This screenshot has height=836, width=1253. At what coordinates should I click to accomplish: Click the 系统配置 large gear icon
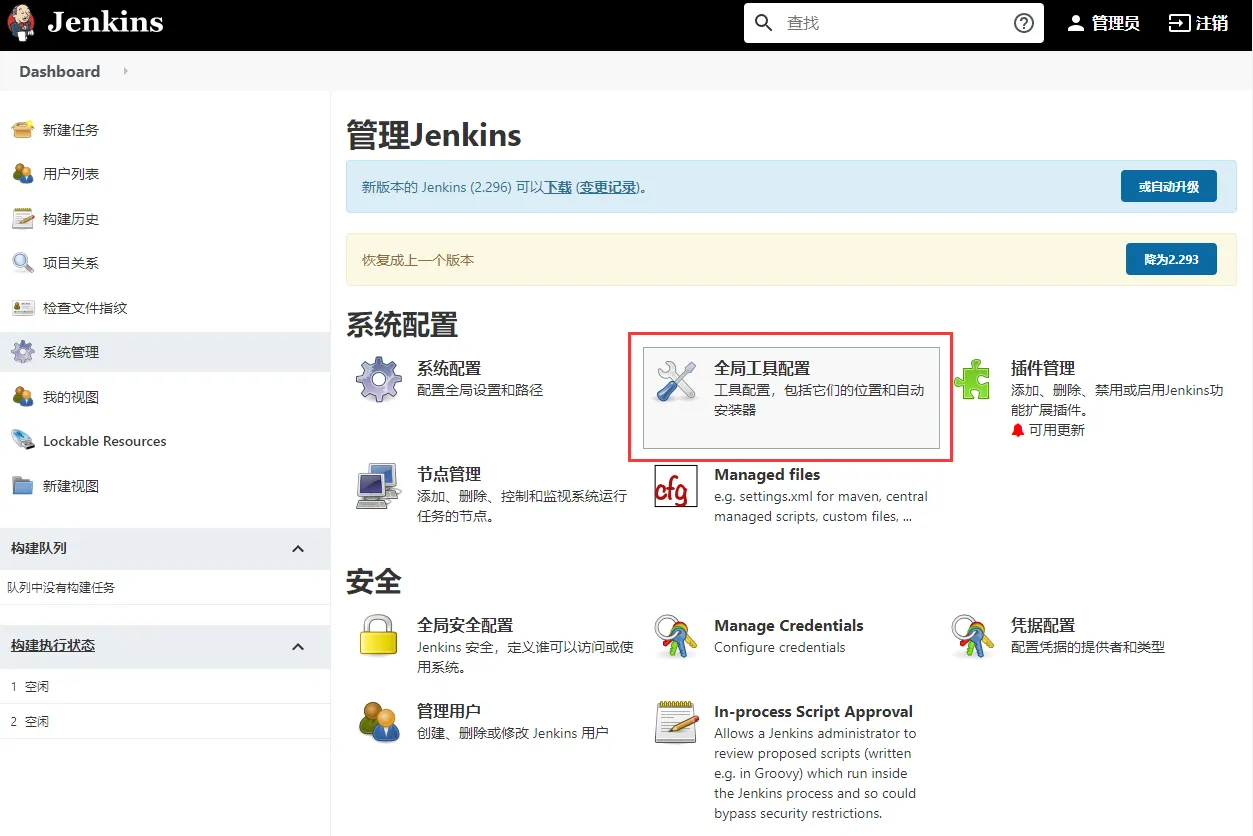pyautogui.click(x=379, y=380)
